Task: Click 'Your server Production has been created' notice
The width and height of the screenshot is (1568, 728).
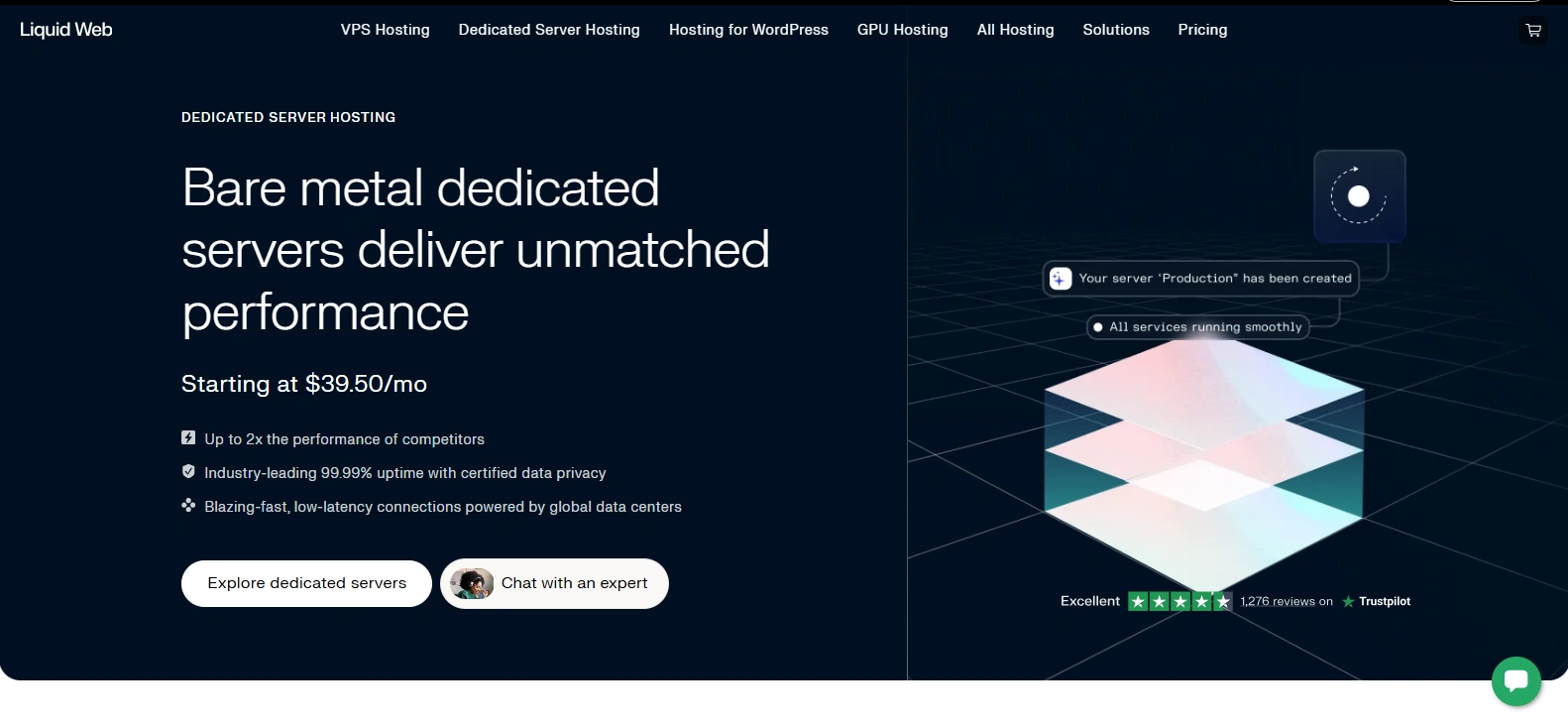Action: [x=1200, y=279]
